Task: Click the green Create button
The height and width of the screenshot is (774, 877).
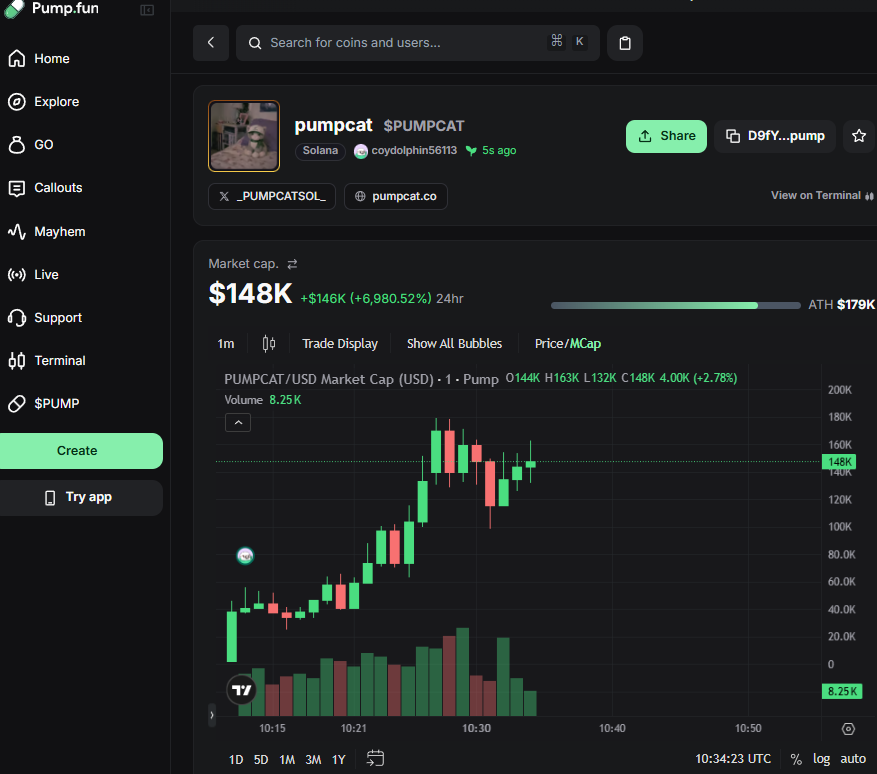Action: [x=77, y=451]
